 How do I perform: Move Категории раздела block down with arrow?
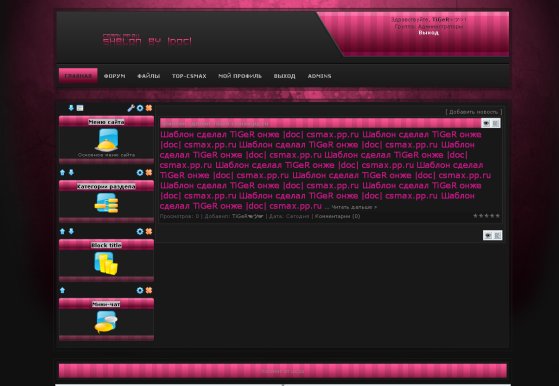(x=71, y=173)
